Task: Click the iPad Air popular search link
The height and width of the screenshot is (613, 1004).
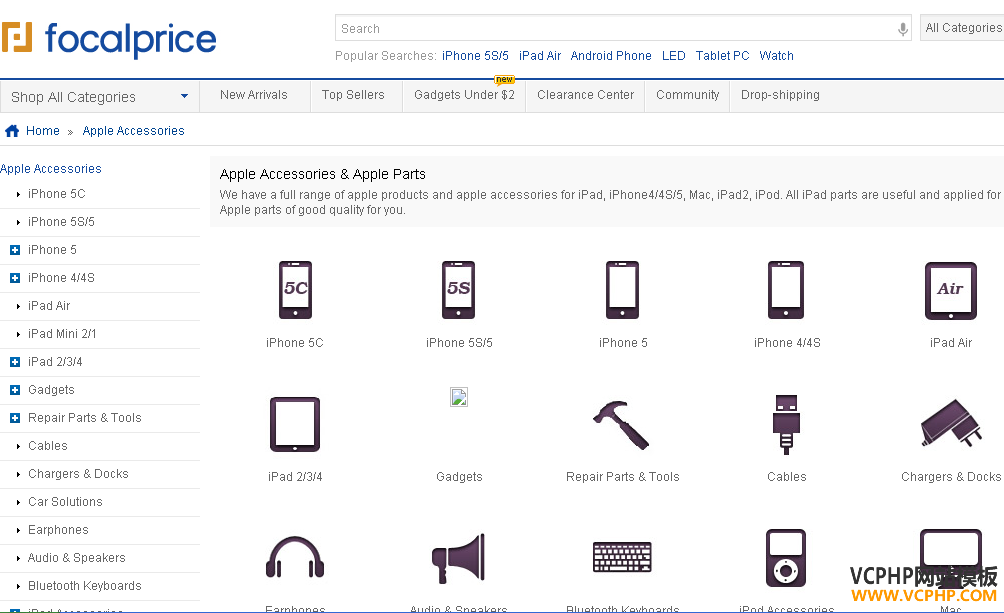Action: (x=540, y=56)
